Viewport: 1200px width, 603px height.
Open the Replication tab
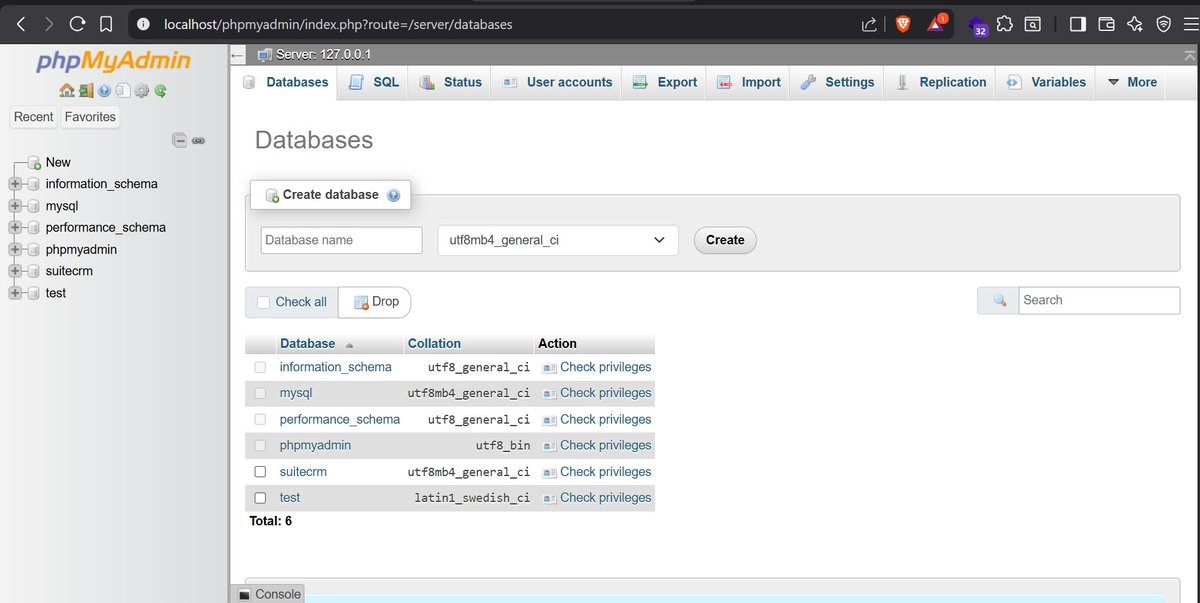(940, 82)
